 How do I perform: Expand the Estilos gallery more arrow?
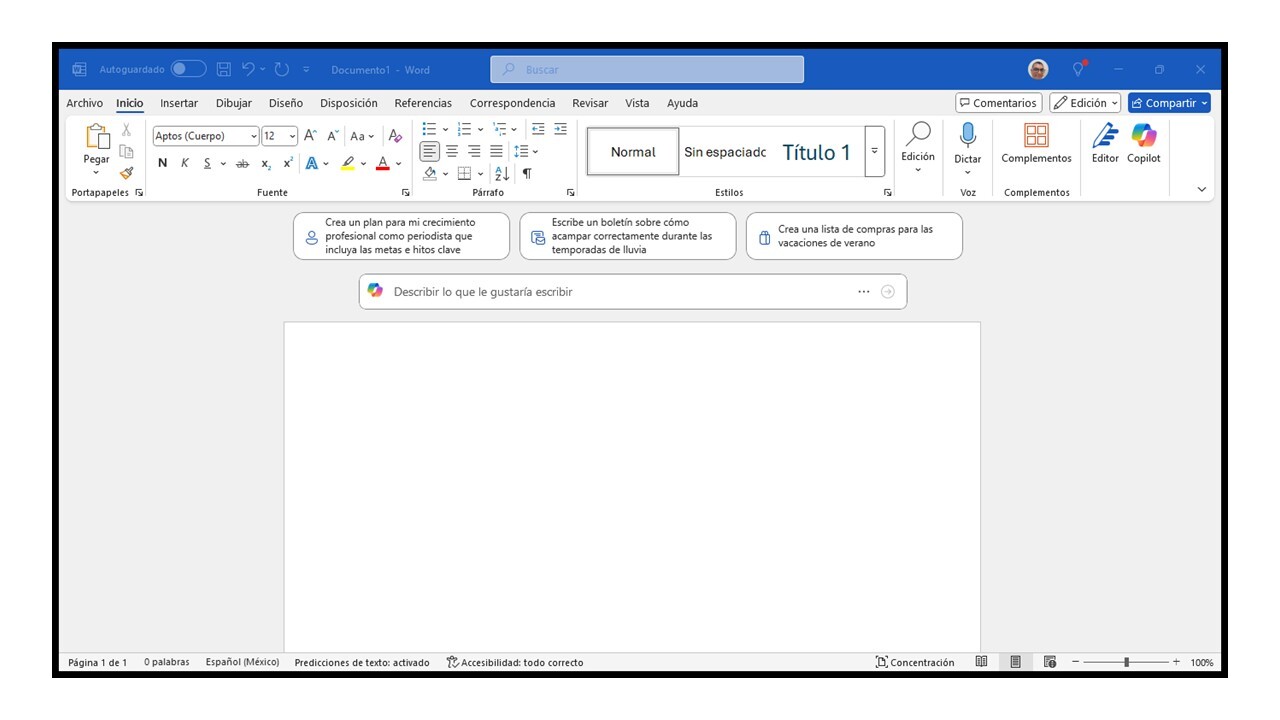(875, 151)
